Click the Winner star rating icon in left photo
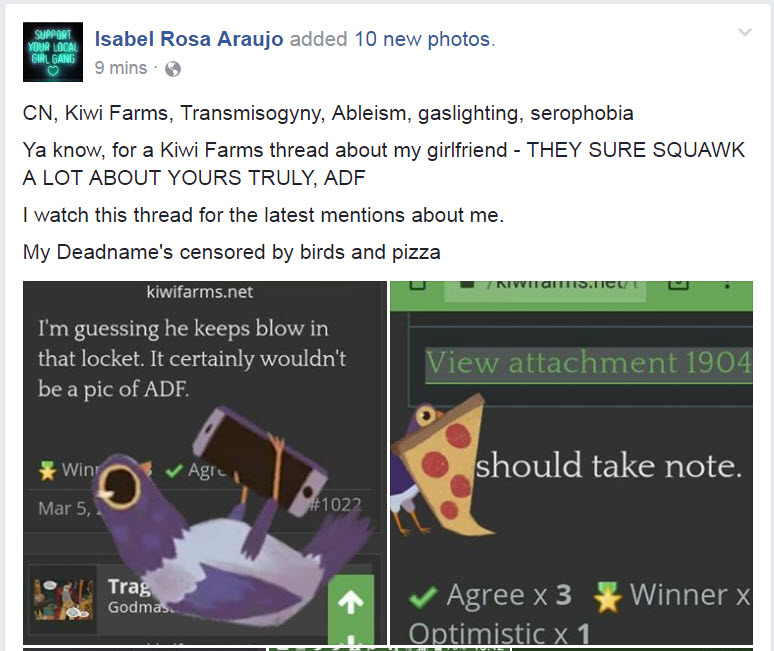Screen dimensions: 774x651 pyautogui.click(x=47, y=470)
